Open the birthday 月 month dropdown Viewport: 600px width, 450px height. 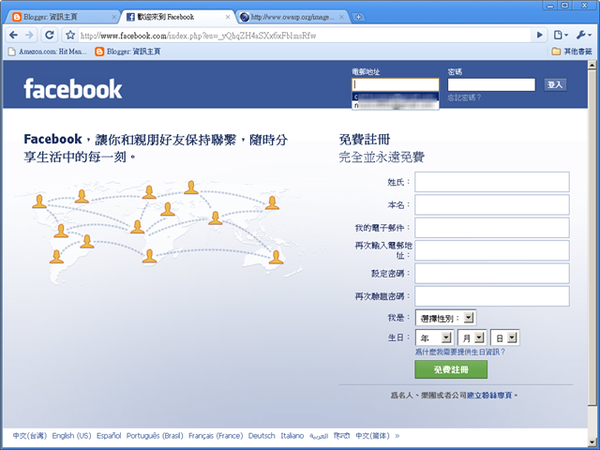[x=472, y=338]
